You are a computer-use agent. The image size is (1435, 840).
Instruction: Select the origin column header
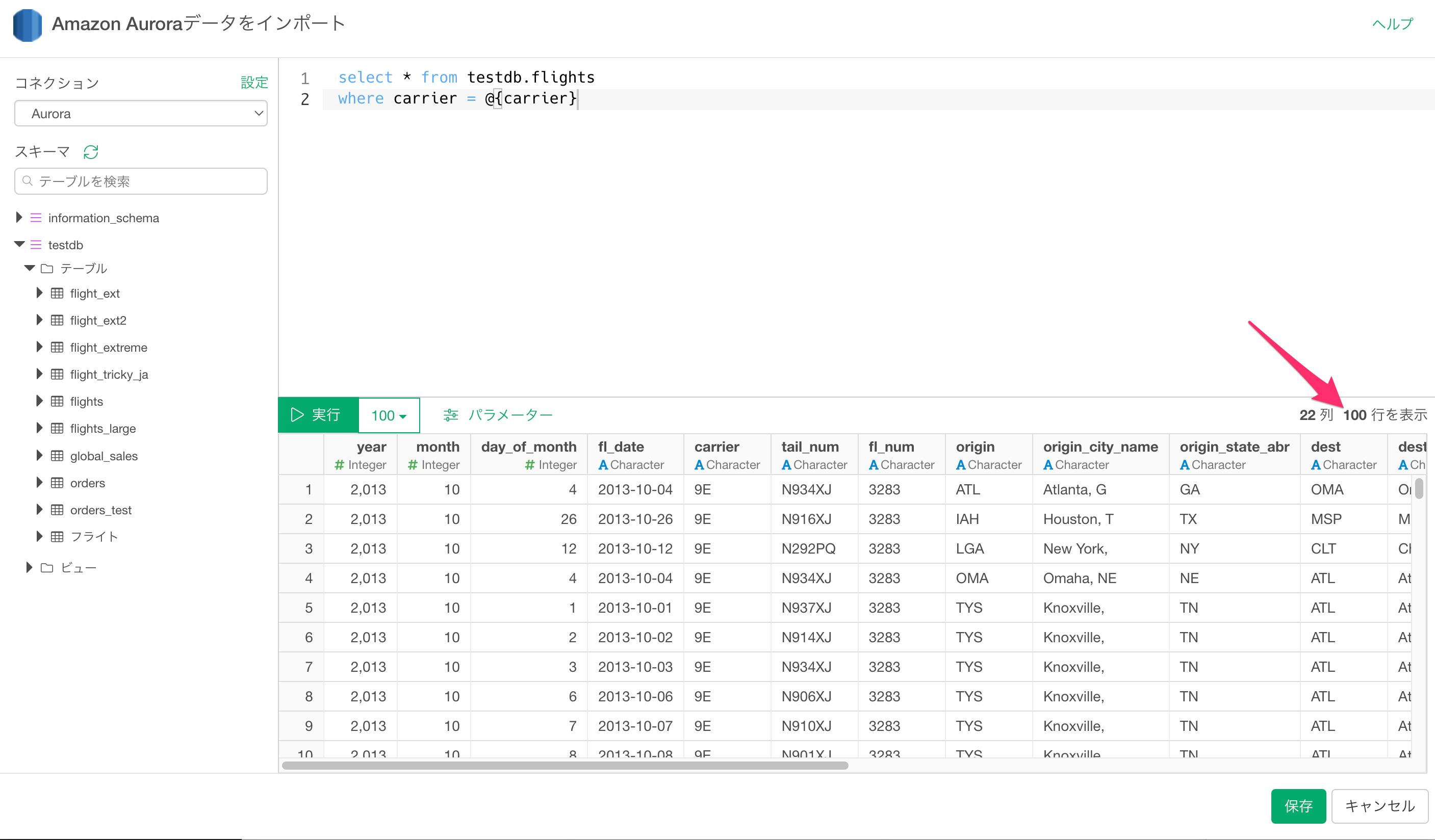pyautogui.click(x=989, y=455)
